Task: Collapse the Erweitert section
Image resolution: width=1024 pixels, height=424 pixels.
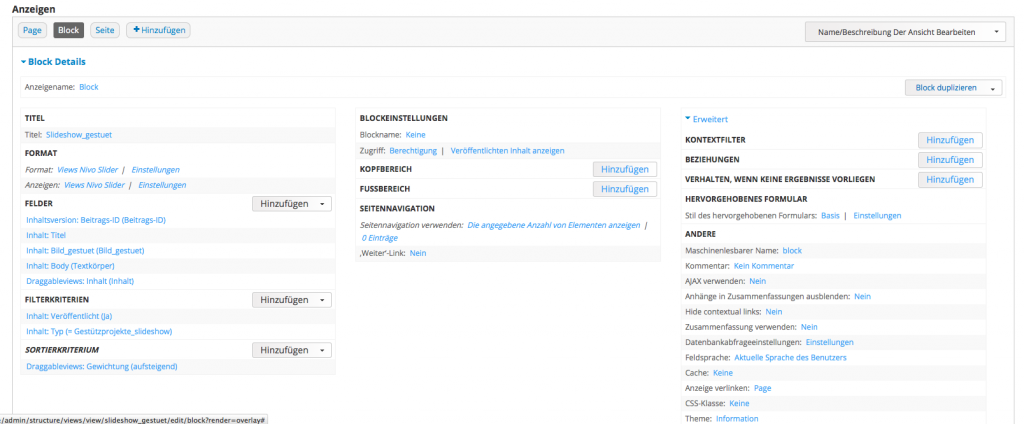Action: pyautogui.click(x=710, y=119)
